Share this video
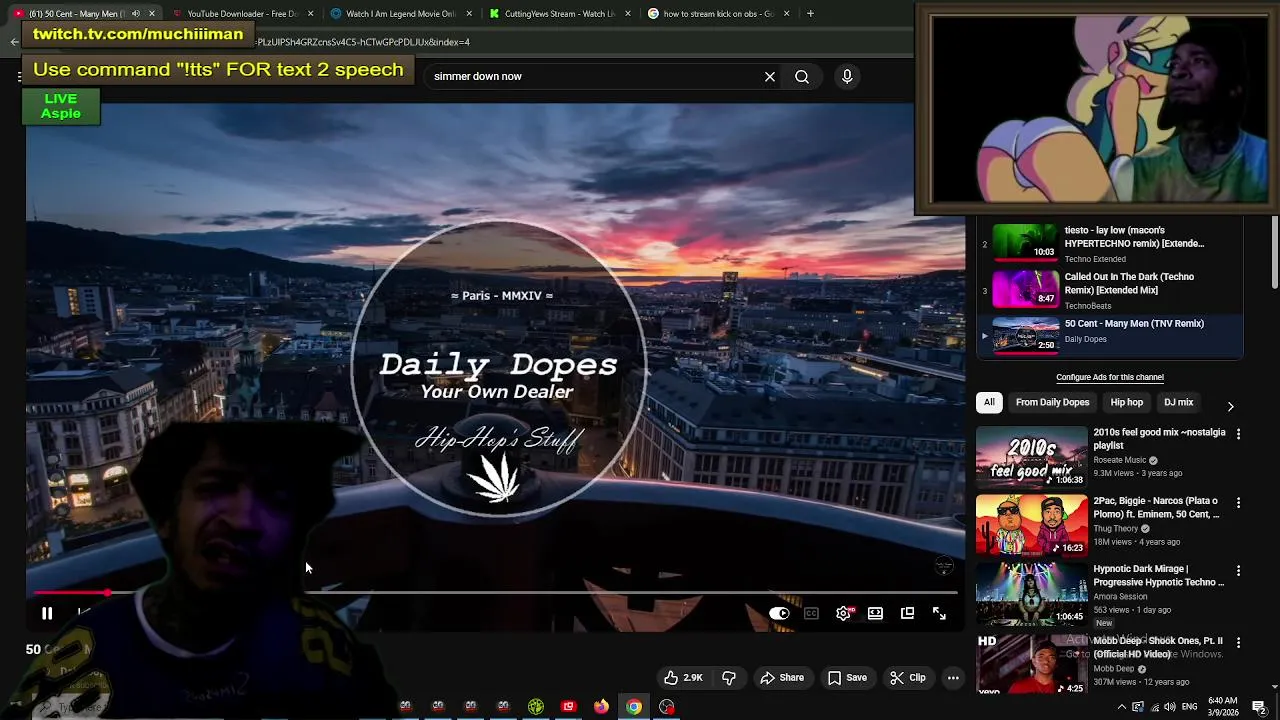Image resolution: width=1280 pixels, height=720 pixels. (782, 677)
